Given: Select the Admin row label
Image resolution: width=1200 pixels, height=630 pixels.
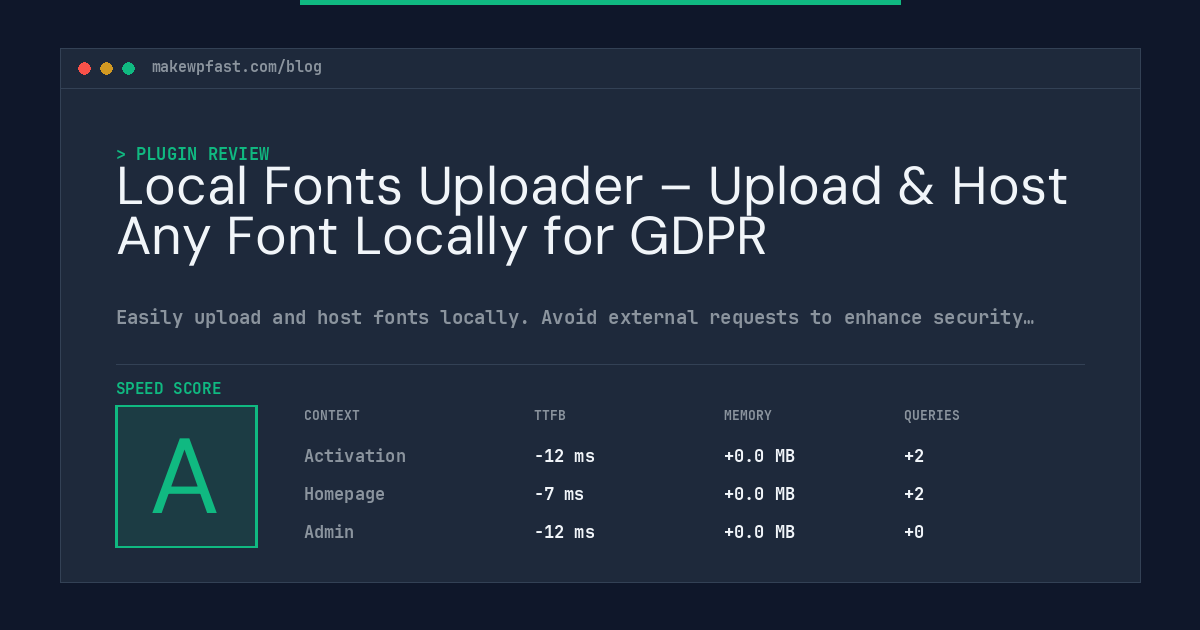Looking at the screenshot, I should (329, 532).
